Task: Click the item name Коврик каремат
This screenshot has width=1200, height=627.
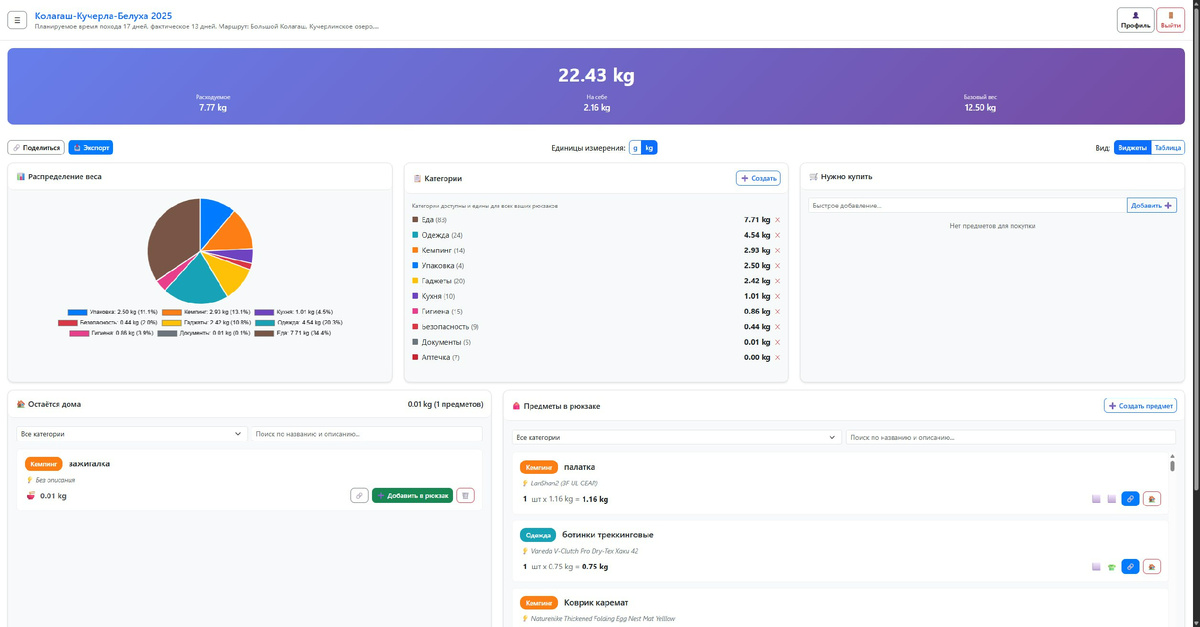Action: click(x=597, y=603)
